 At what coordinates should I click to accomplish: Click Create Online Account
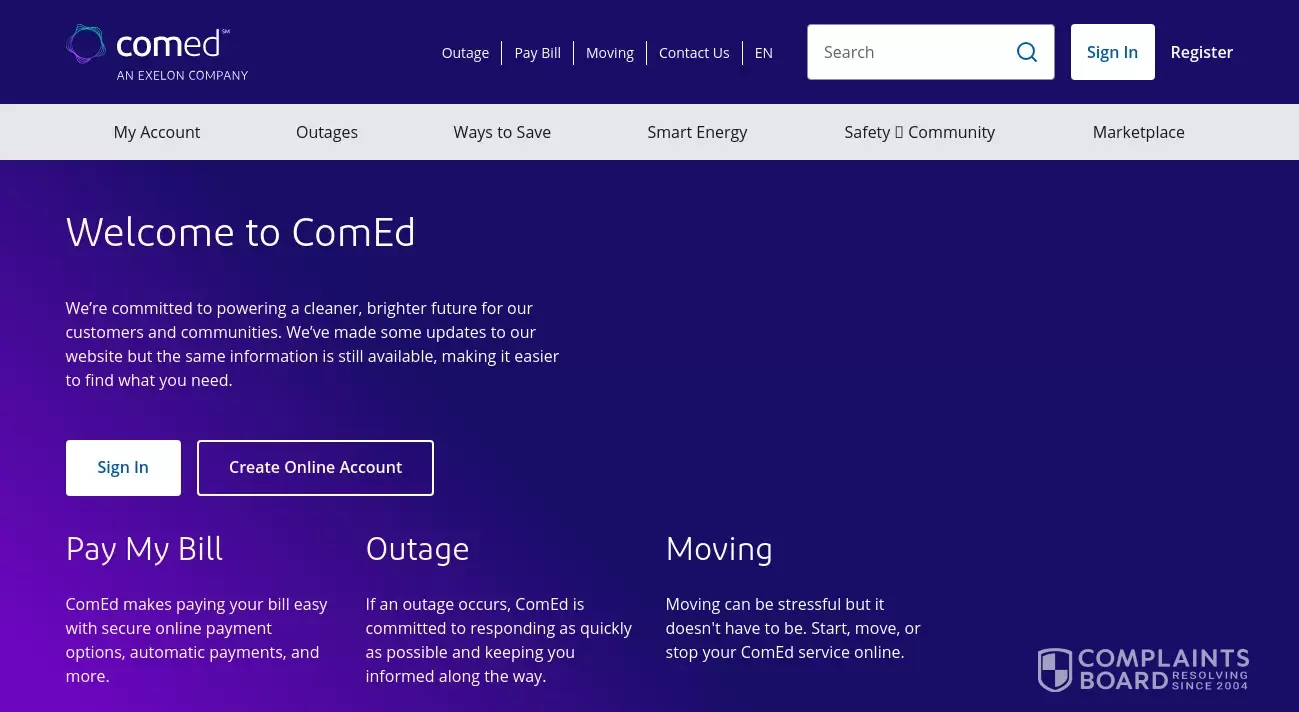pyautogui.click(x=315, y=467)
